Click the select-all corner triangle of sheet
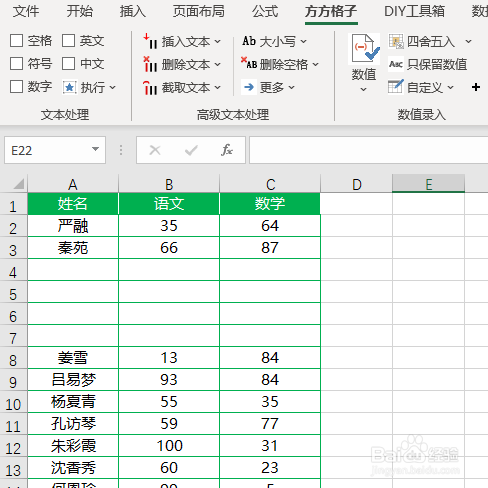The width and height of the screenshot is (488, 488). click(18, 184)
